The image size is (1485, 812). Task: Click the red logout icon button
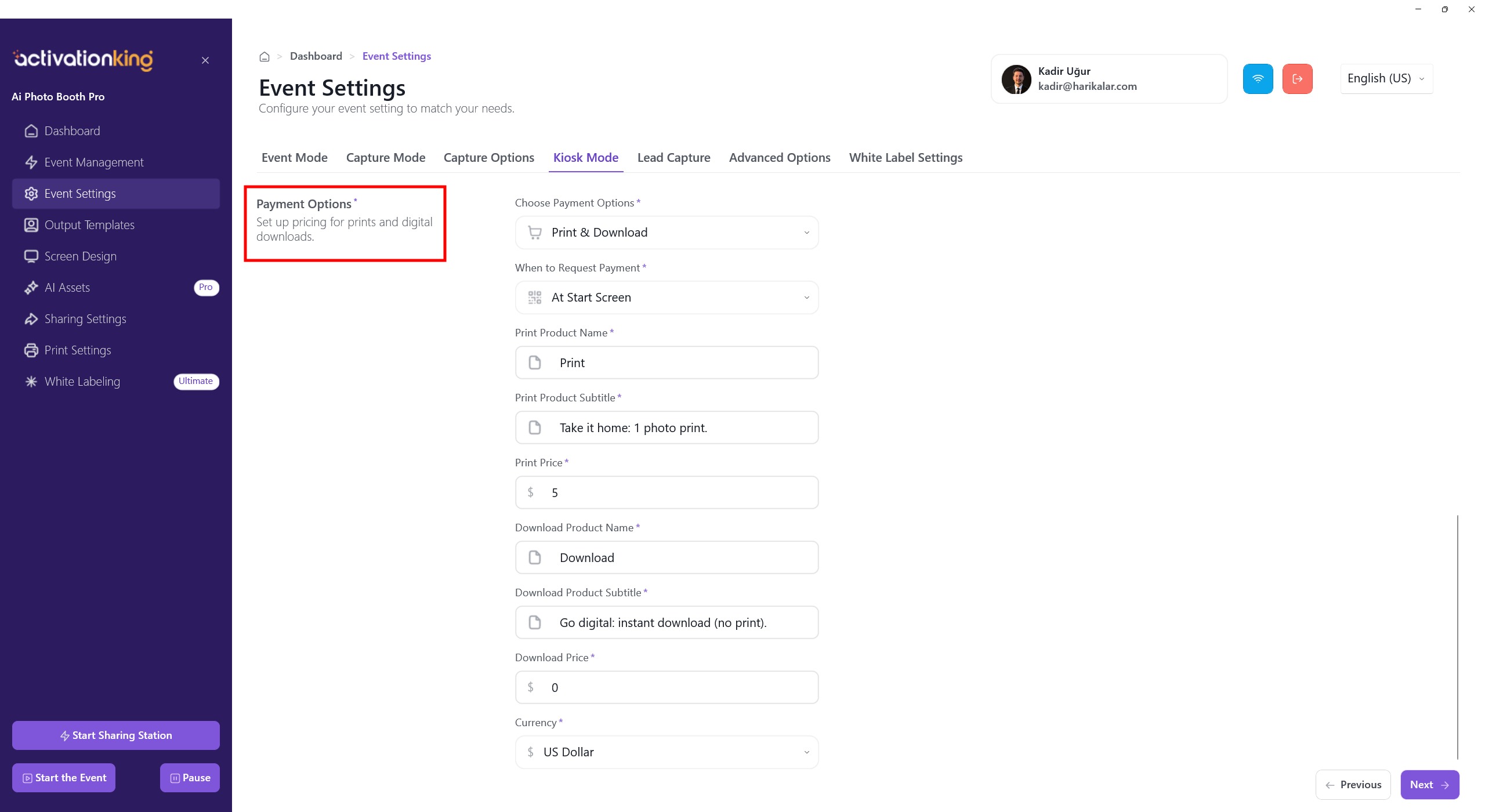[x=1297, y=79]
